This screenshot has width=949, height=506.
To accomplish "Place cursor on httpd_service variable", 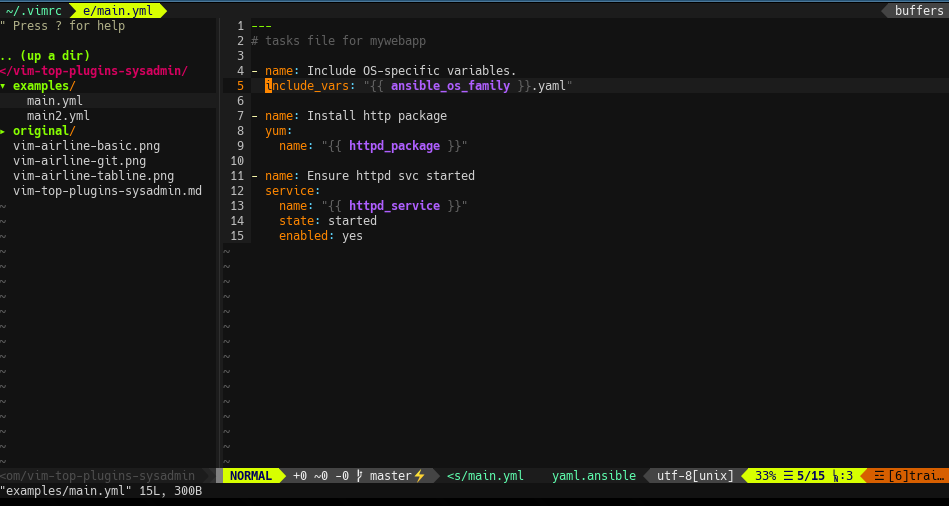I will pos(394,206).
